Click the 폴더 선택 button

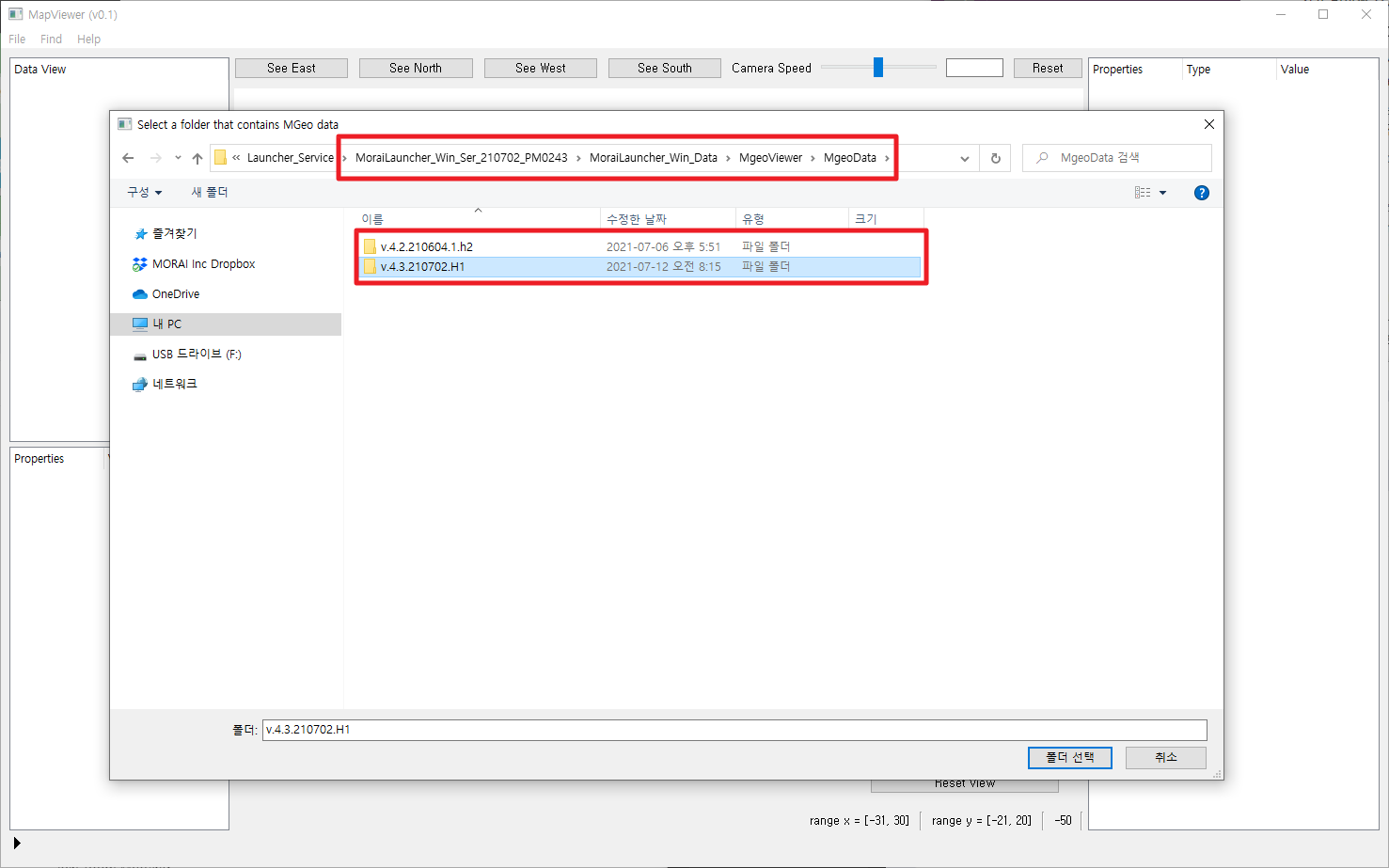tap(1069, 758)
